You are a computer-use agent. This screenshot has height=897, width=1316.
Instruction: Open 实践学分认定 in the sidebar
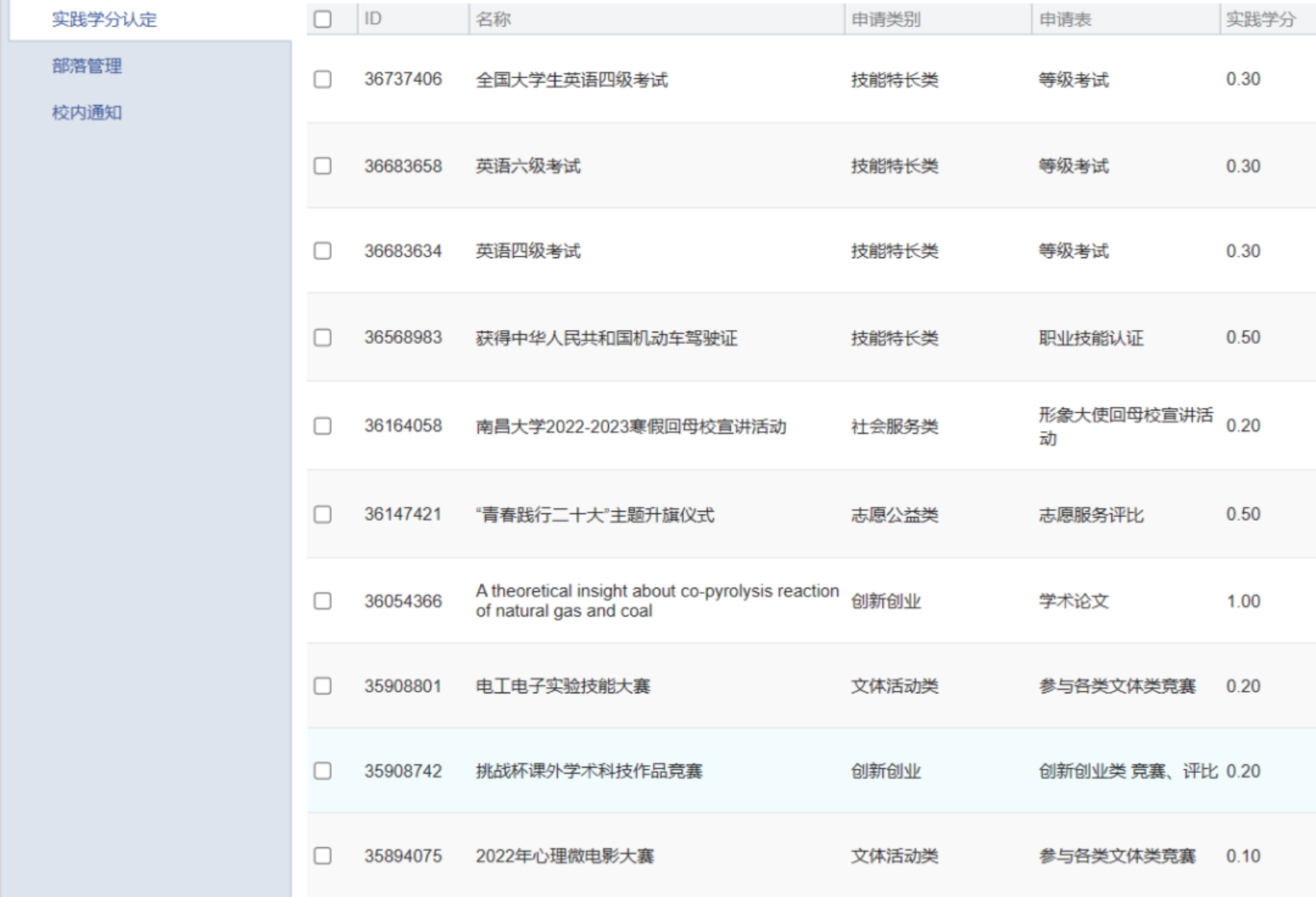pos(104,20)
